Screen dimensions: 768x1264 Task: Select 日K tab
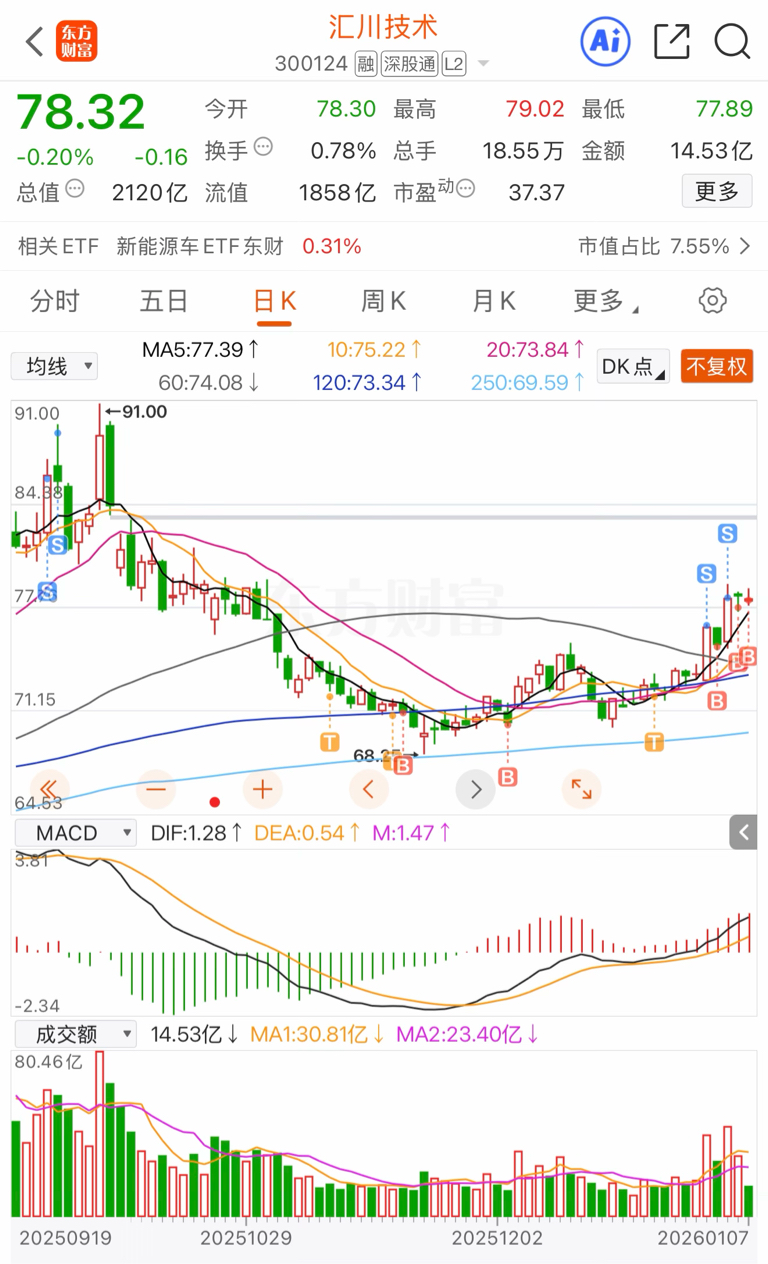click(x=274, y=301)
